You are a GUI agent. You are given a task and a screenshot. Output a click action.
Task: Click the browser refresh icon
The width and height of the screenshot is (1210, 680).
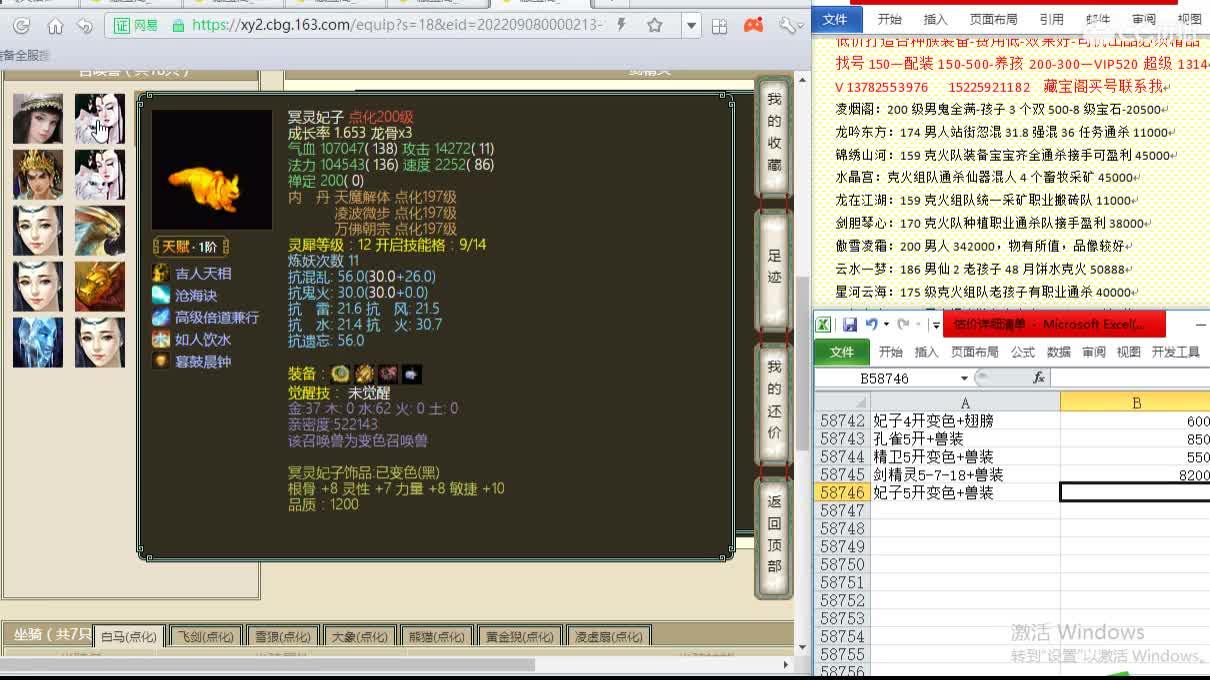pos(21,26)
